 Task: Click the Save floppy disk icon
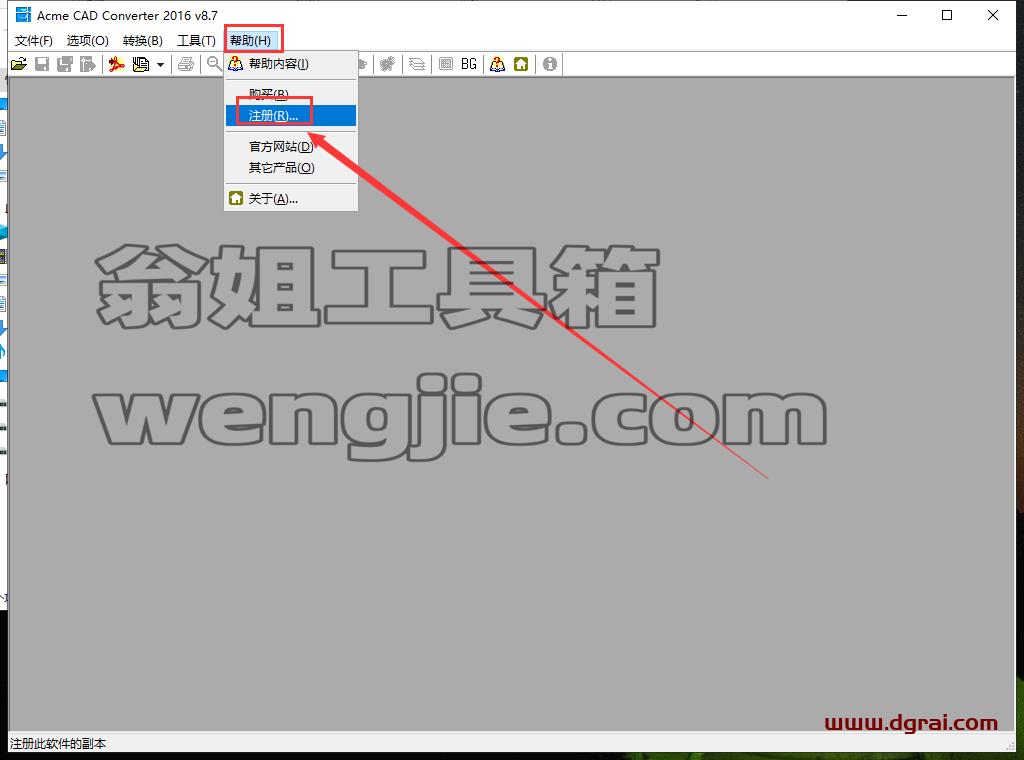click(x=42, y=64)
